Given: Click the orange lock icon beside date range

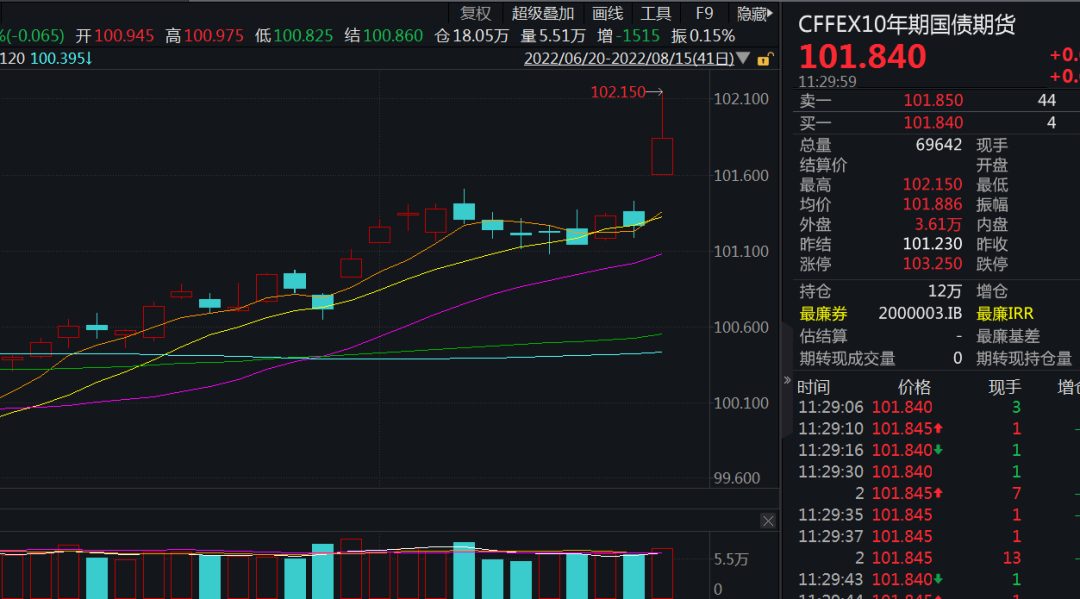Looking at the screenshot, I should tap(765, 59).
